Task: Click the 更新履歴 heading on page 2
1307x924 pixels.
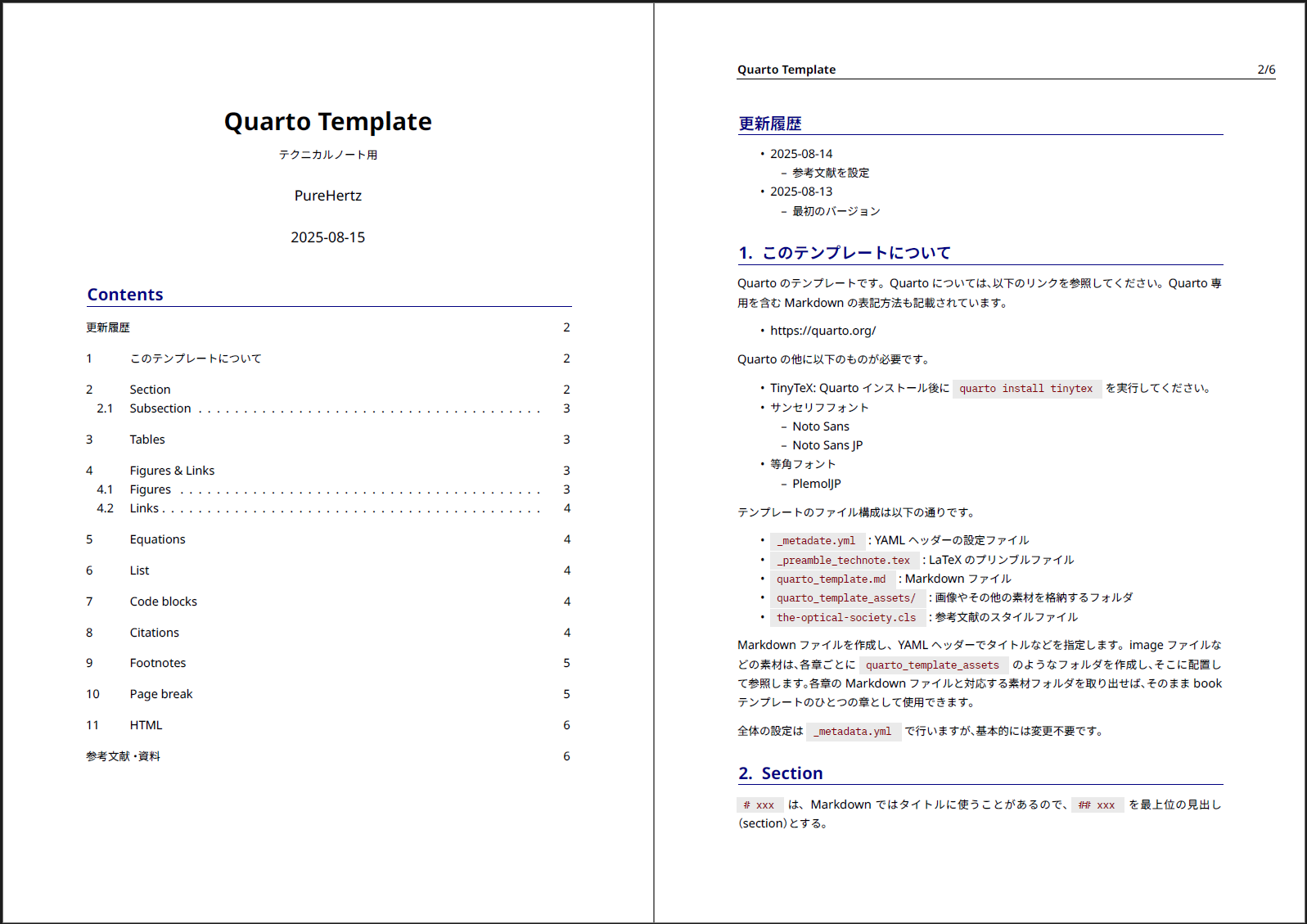Action: [770, 124]
